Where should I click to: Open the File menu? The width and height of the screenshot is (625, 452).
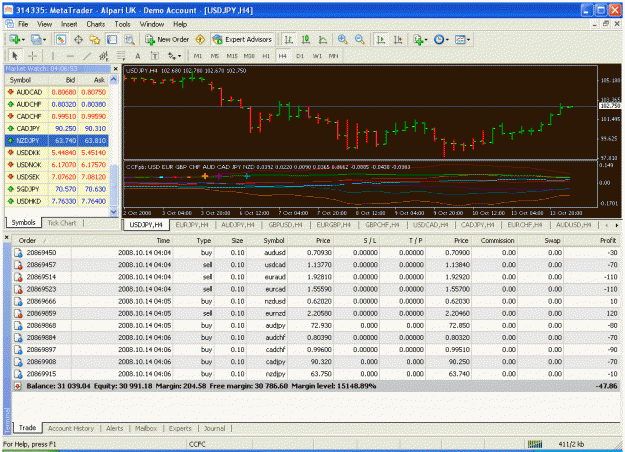23,24
